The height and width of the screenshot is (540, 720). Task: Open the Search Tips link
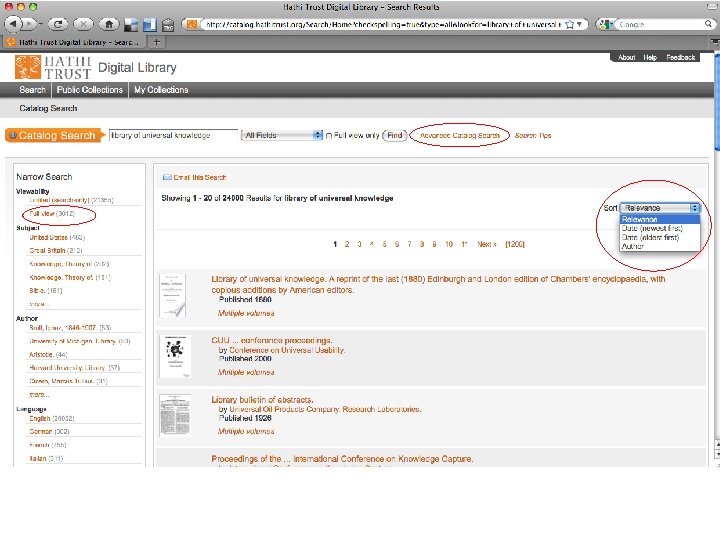pyautogui.click(x=533, y=135)
